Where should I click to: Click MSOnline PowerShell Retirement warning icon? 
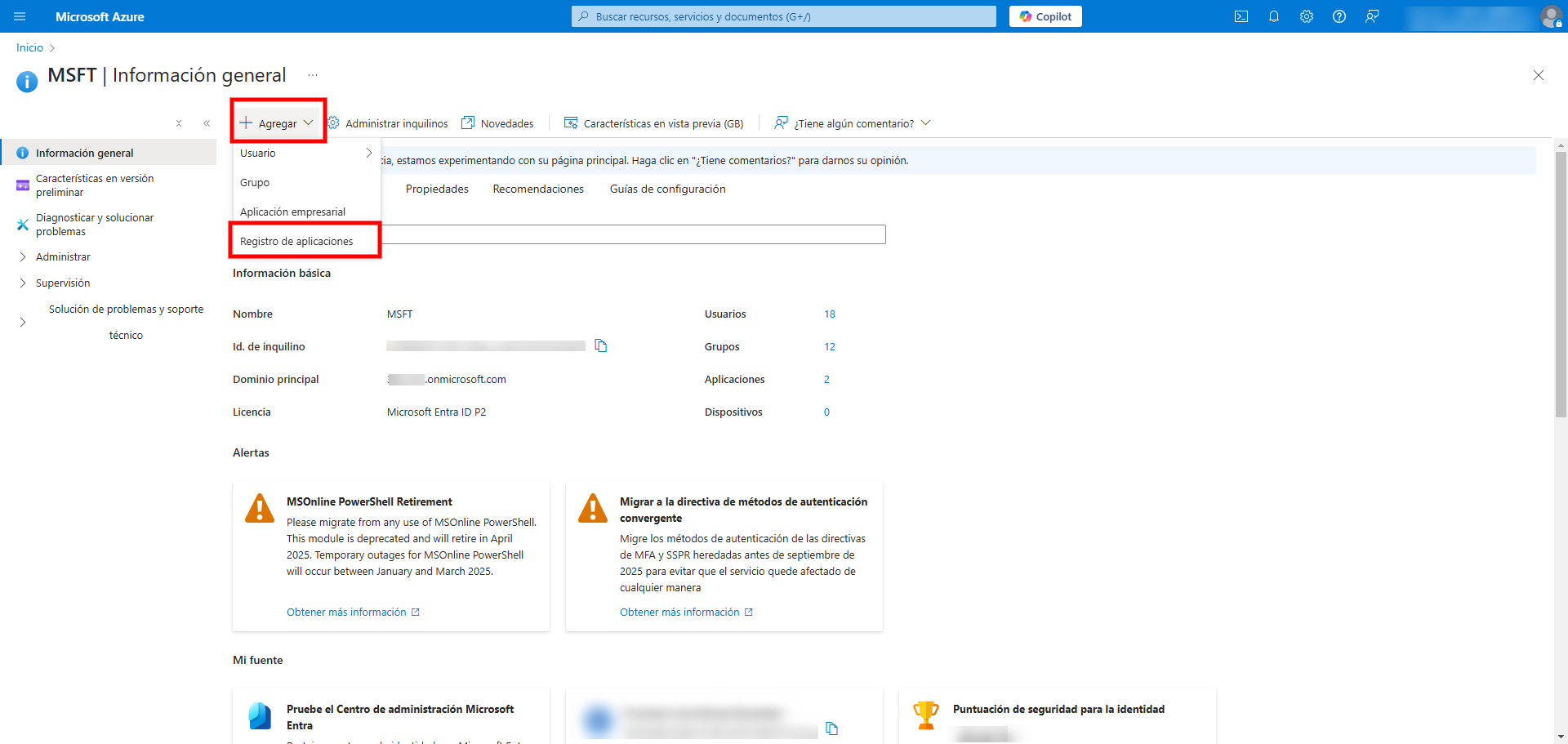[x=260, y=508]
